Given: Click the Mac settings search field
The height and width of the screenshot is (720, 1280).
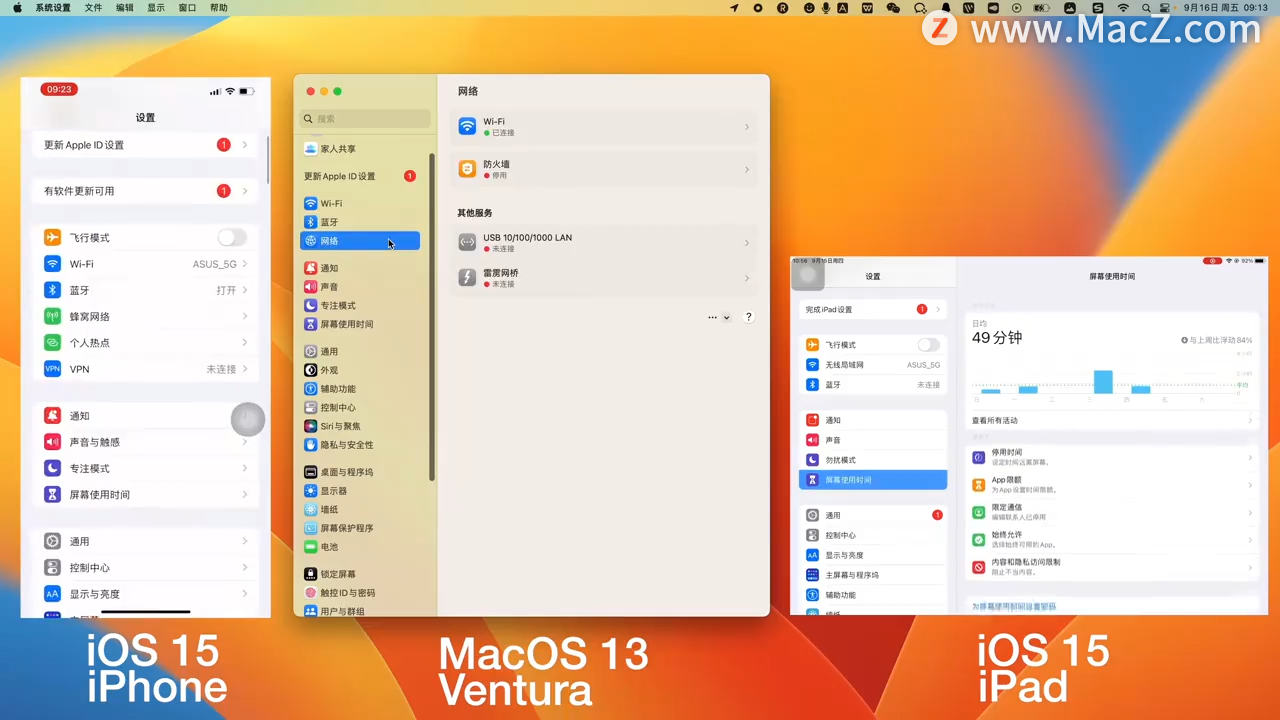Looking at the screenshot, I should pos(366,118).
